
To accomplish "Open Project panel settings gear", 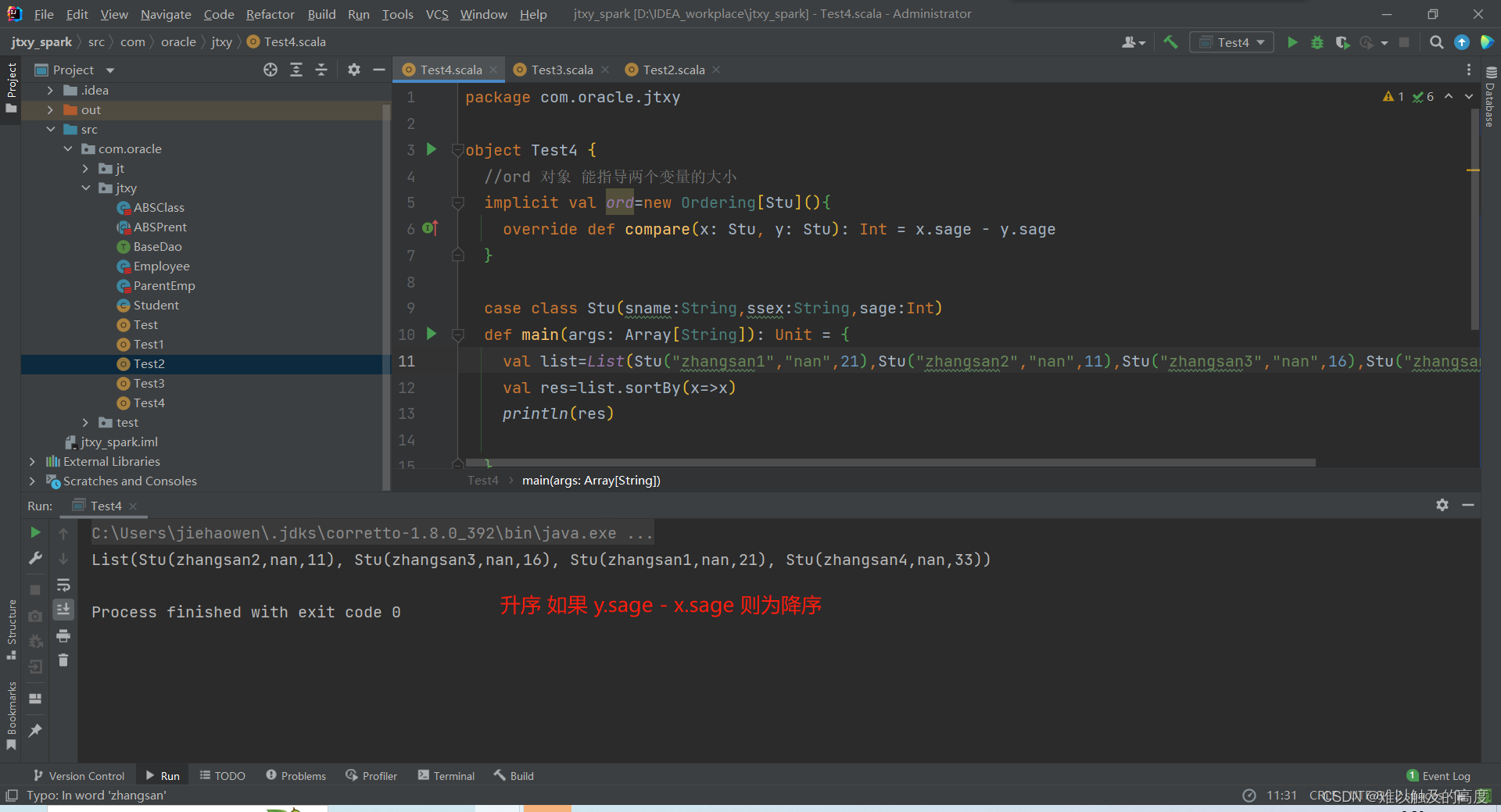I will (354, 70).
